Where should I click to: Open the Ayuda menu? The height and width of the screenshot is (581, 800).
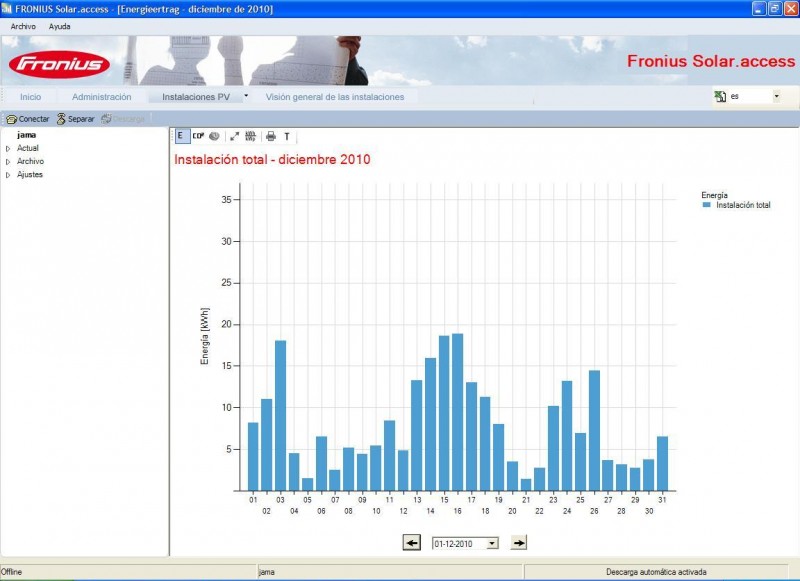(x=60, y=27)
